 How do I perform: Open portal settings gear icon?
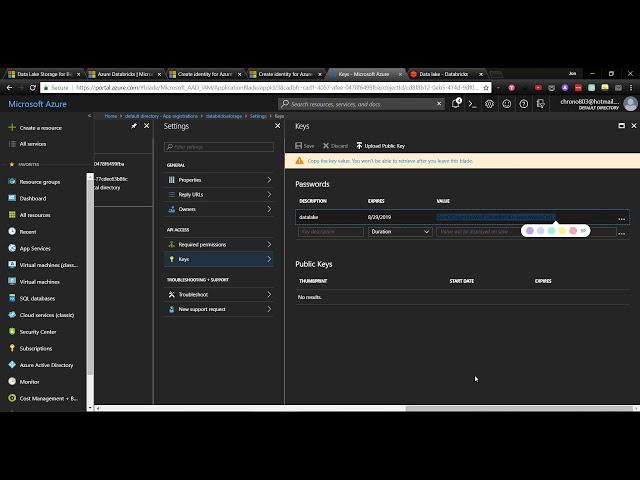[489, 104]
